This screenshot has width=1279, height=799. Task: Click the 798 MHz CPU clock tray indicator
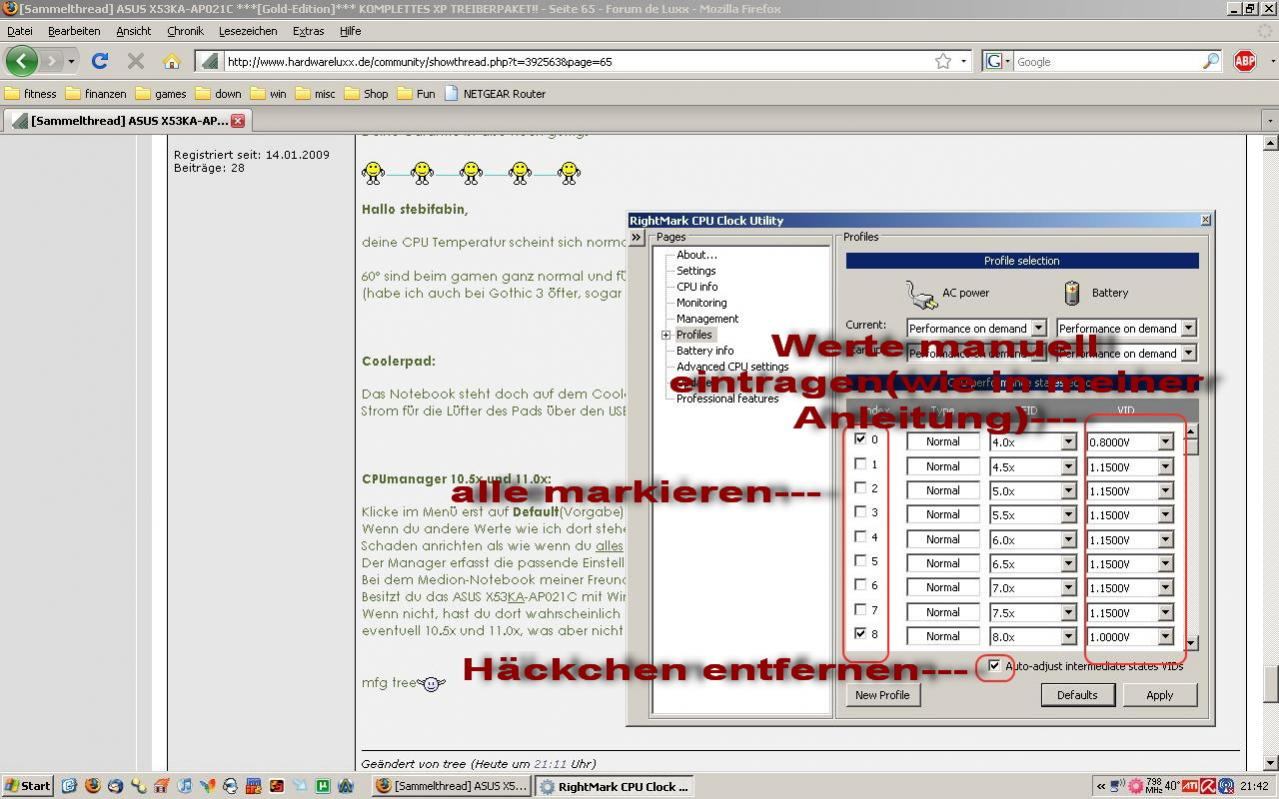click(x=1153, y=786)
